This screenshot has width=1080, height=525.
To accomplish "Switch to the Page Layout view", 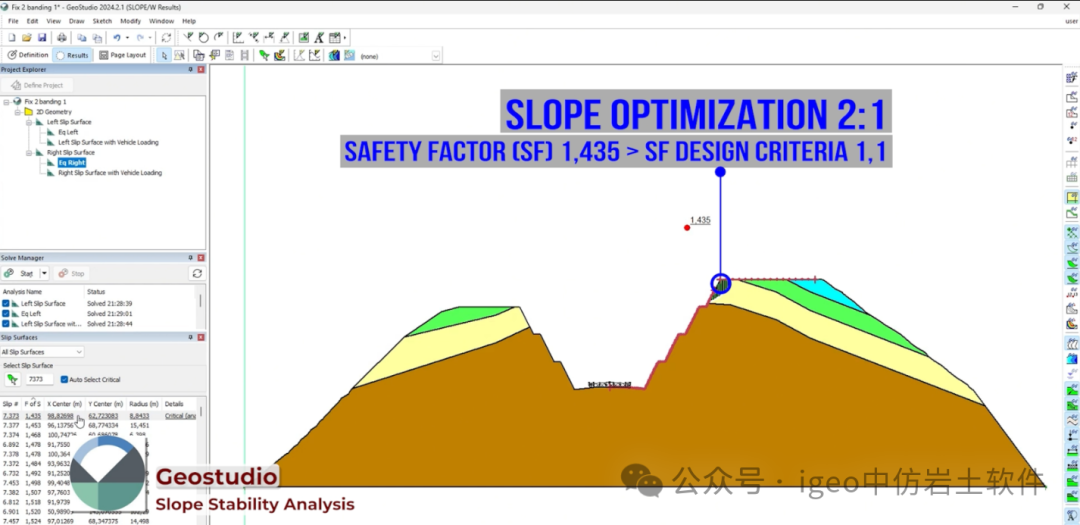I will coord(123,55).
